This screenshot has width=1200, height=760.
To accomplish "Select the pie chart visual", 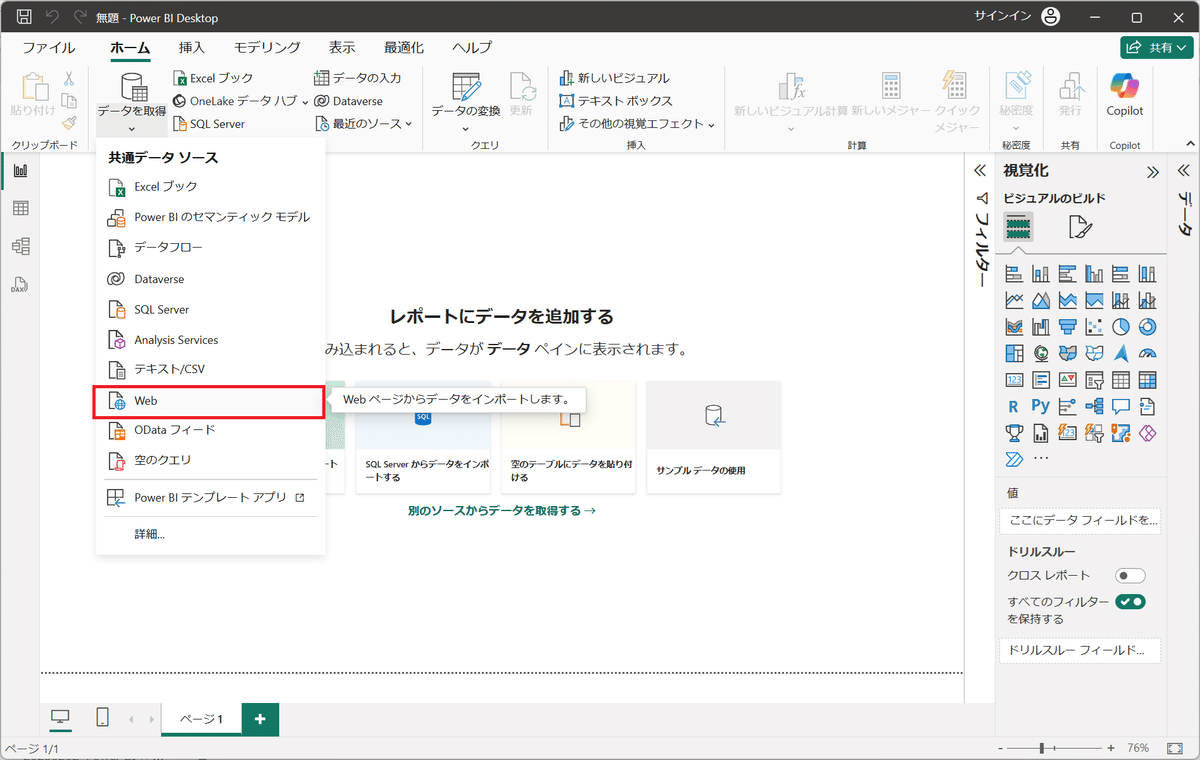I will tap(1121, 326).
